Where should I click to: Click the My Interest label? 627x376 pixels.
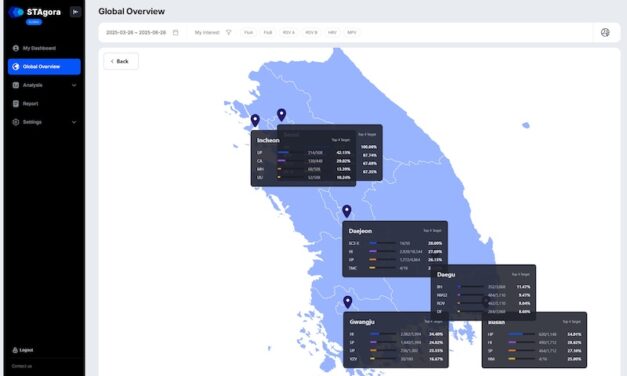[x=207, y=32]
